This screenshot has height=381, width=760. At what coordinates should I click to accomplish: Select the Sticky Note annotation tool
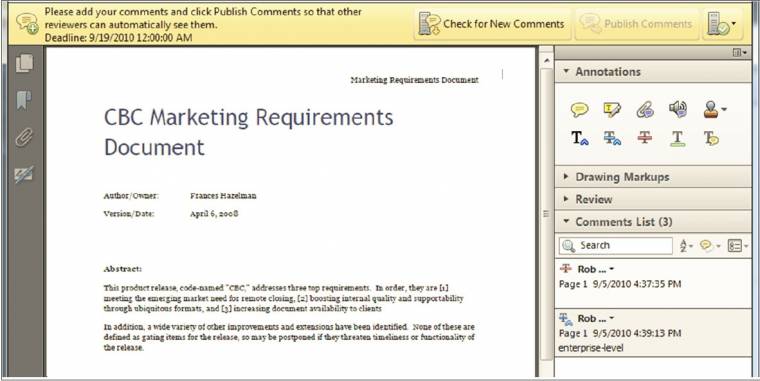point(579,110)
